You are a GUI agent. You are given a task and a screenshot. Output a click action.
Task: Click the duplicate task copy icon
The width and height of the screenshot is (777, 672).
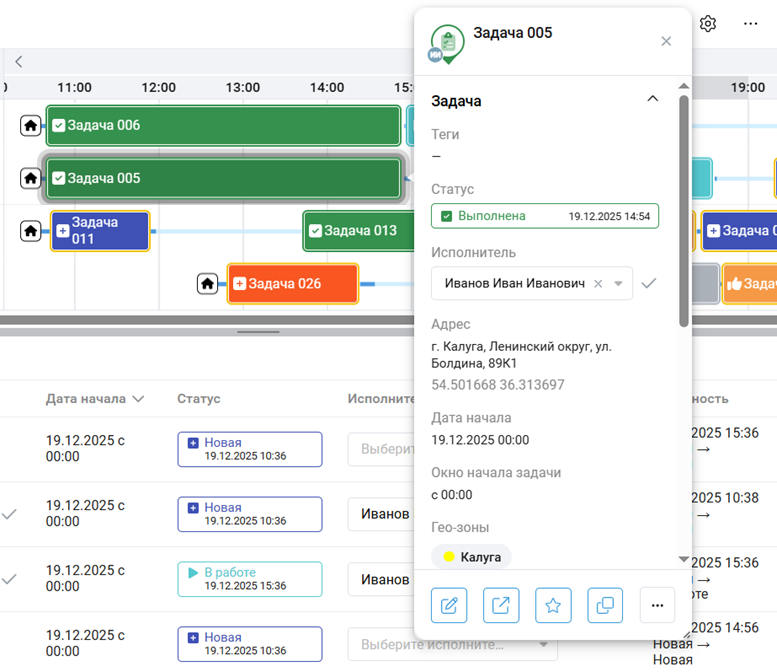click(x=605, y=605)
